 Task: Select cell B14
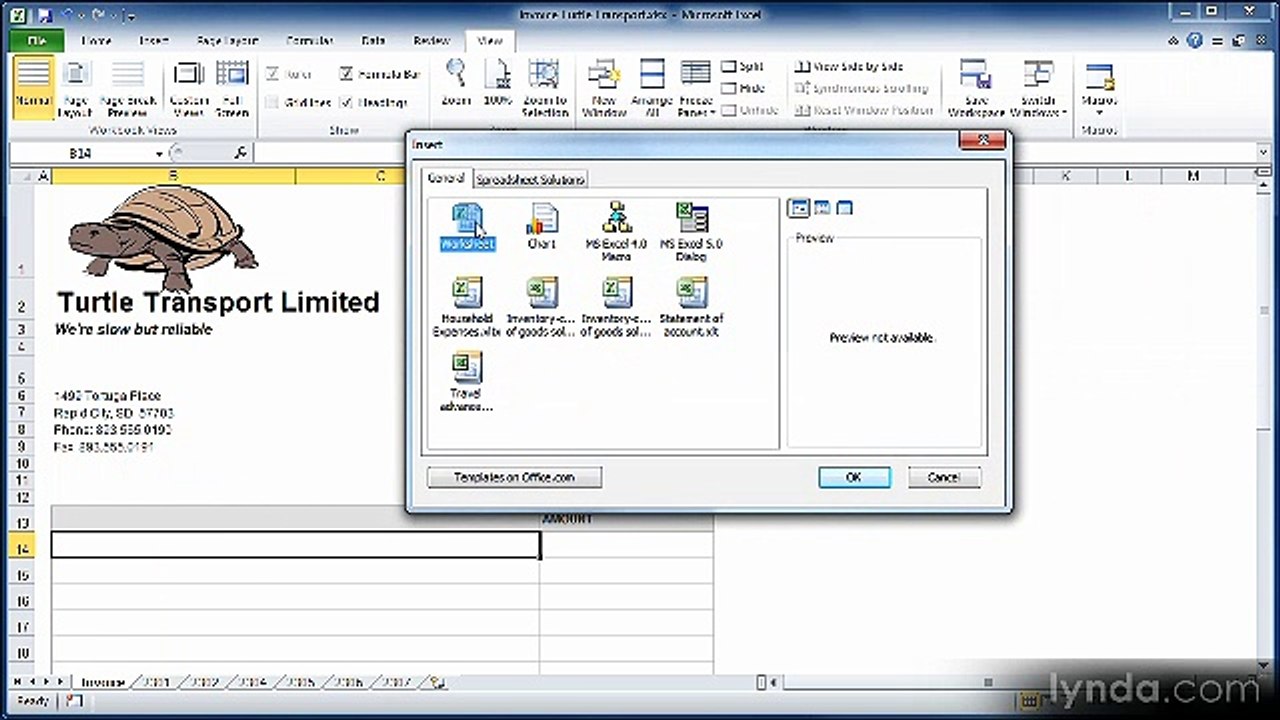coord(296,544)
